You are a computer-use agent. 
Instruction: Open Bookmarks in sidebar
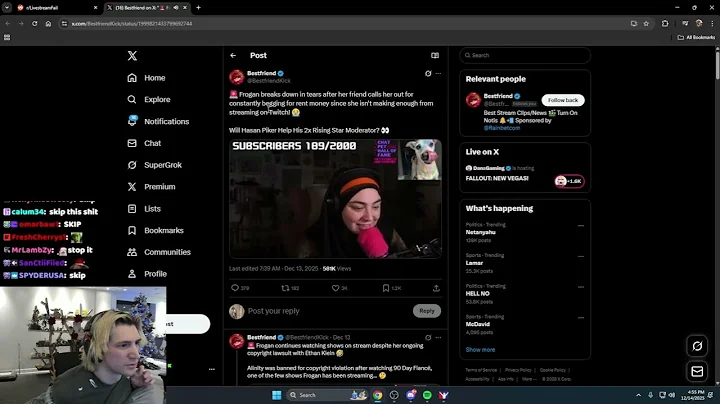(x=155, y=230)
